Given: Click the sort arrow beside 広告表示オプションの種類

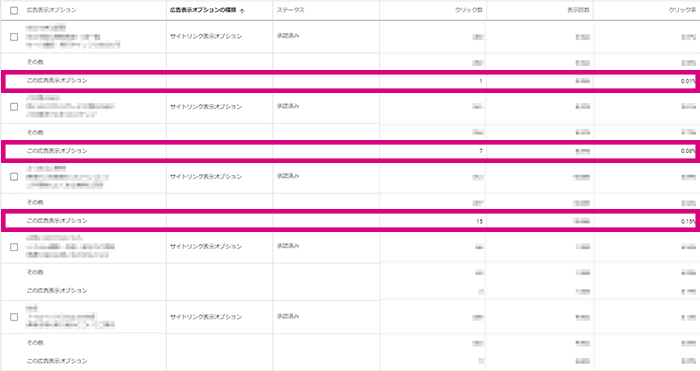Looking at the screenshot, I should tap(242, 11).
